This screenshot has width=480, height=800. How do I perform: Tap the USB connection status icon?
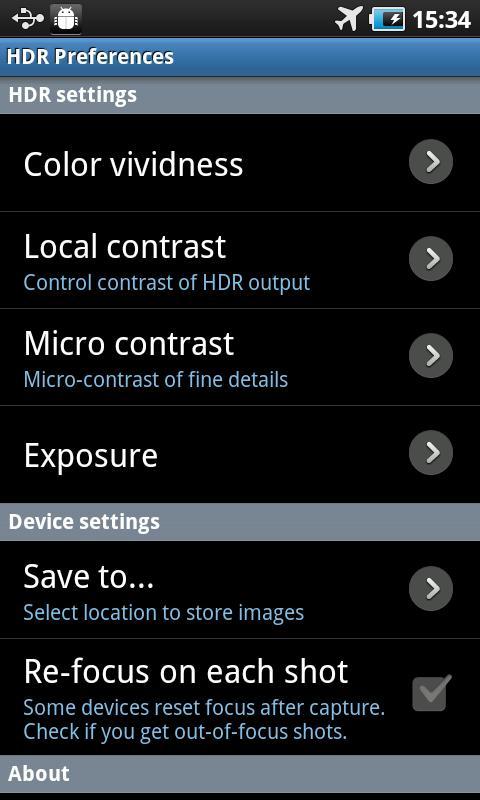pos(28,18)
